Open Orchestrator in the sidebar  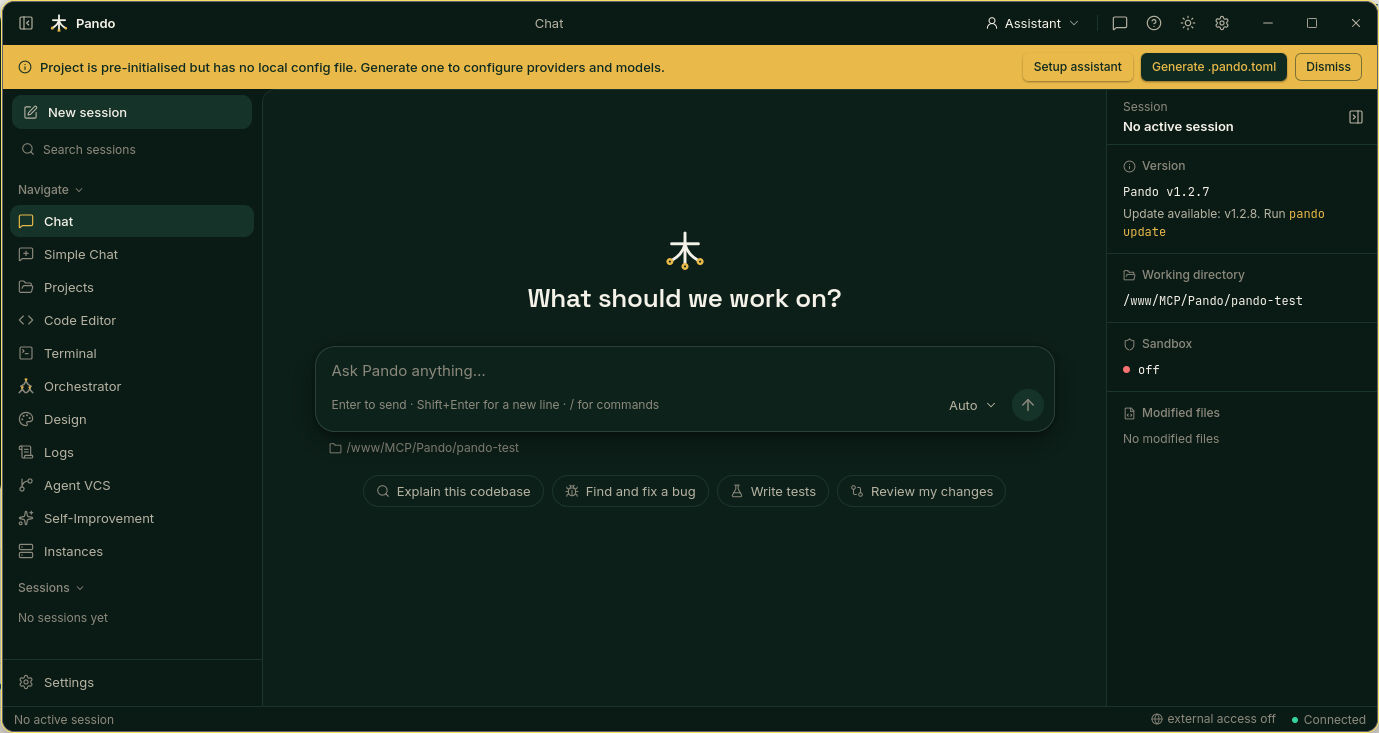132,386
